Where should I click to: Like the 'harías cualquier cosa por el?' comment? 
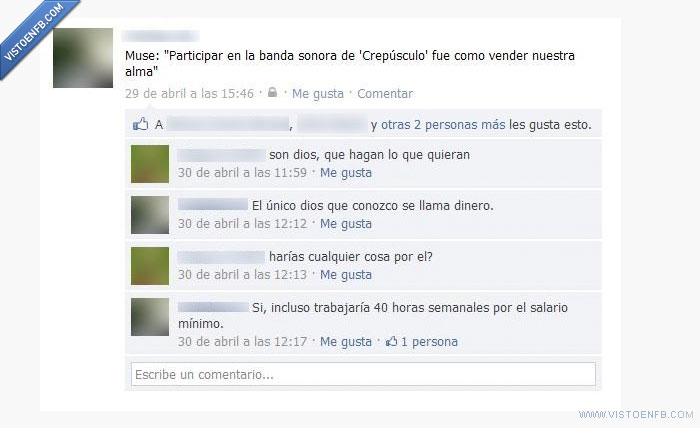(x=346, y=274)
